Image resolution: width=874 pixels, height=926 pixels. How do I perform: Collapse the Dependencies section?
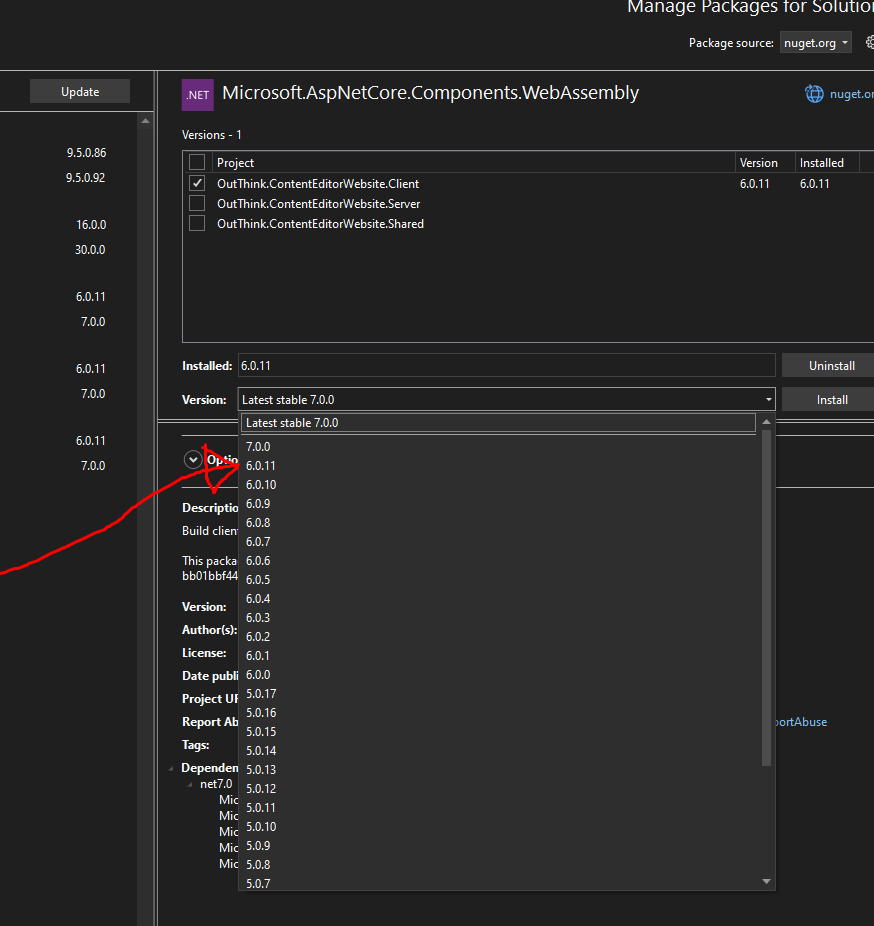170,767
